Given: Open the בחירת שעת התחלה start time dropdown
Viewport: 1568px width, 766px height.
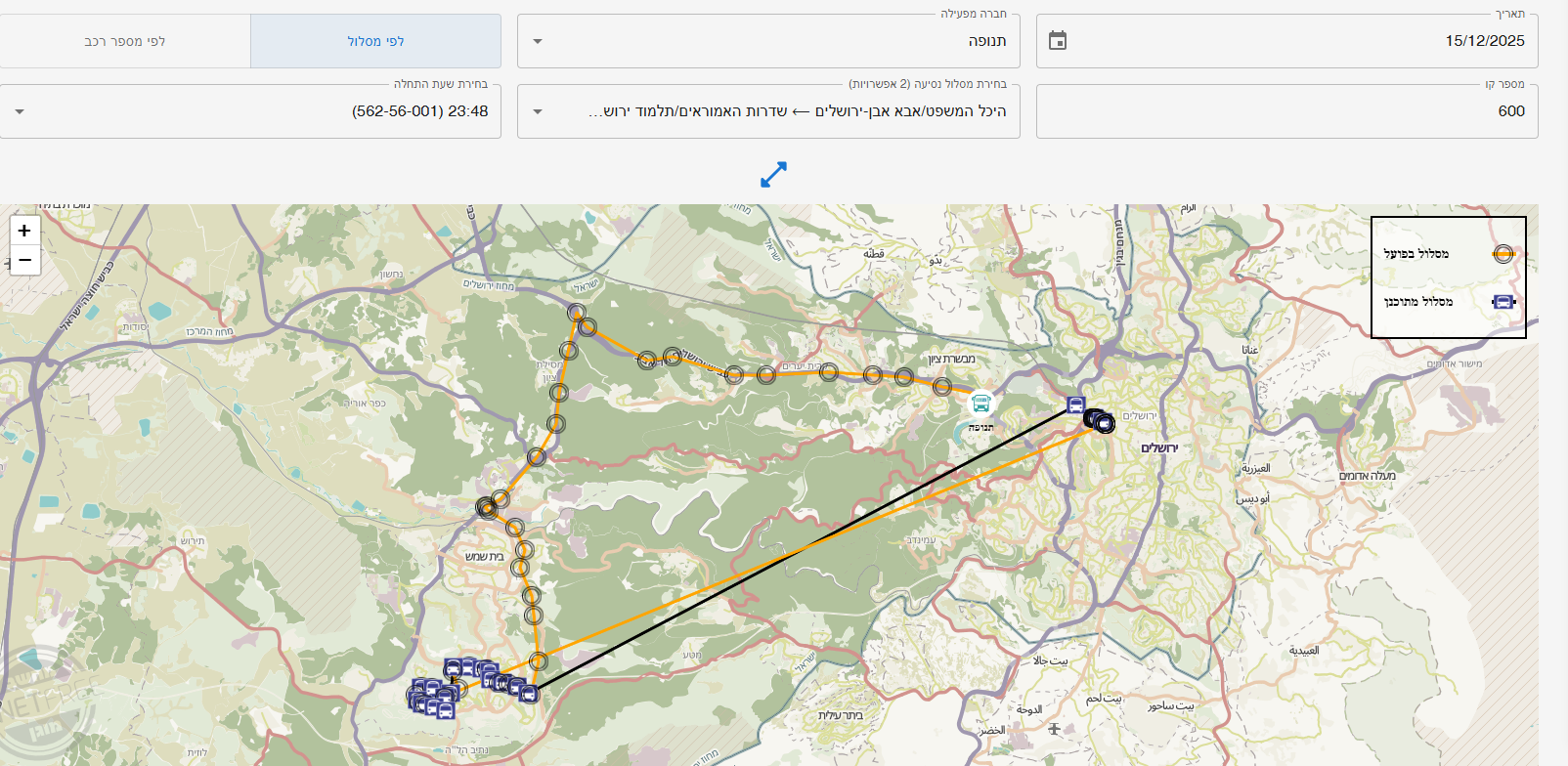Looking at the screenshot, I should pos(250,111).
